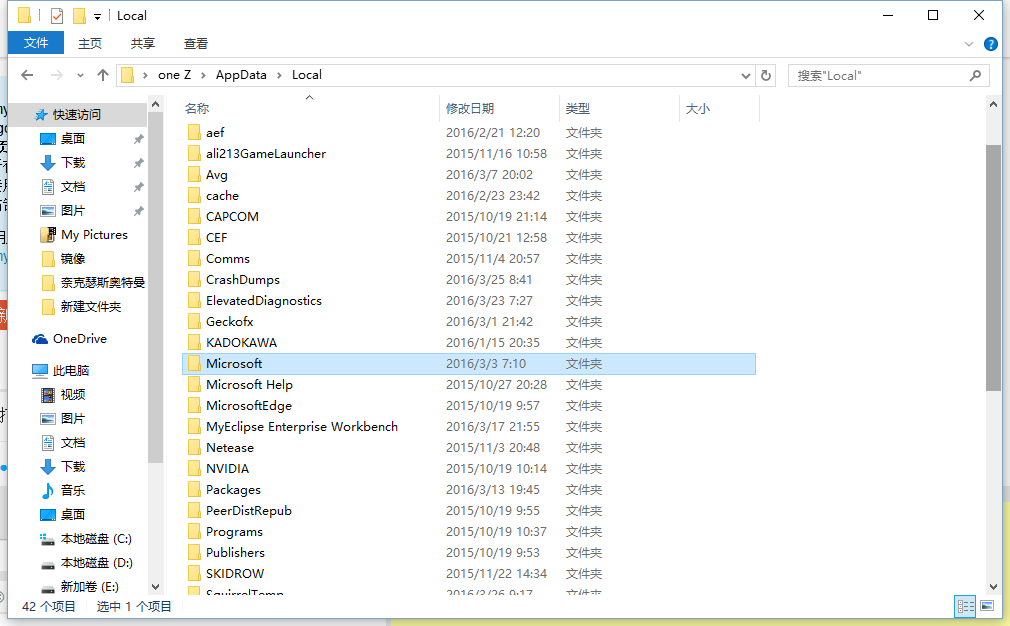Expand chevron after one Z breadcrumb
This screenshot has height=626, width=1010.
click(204, 75)
